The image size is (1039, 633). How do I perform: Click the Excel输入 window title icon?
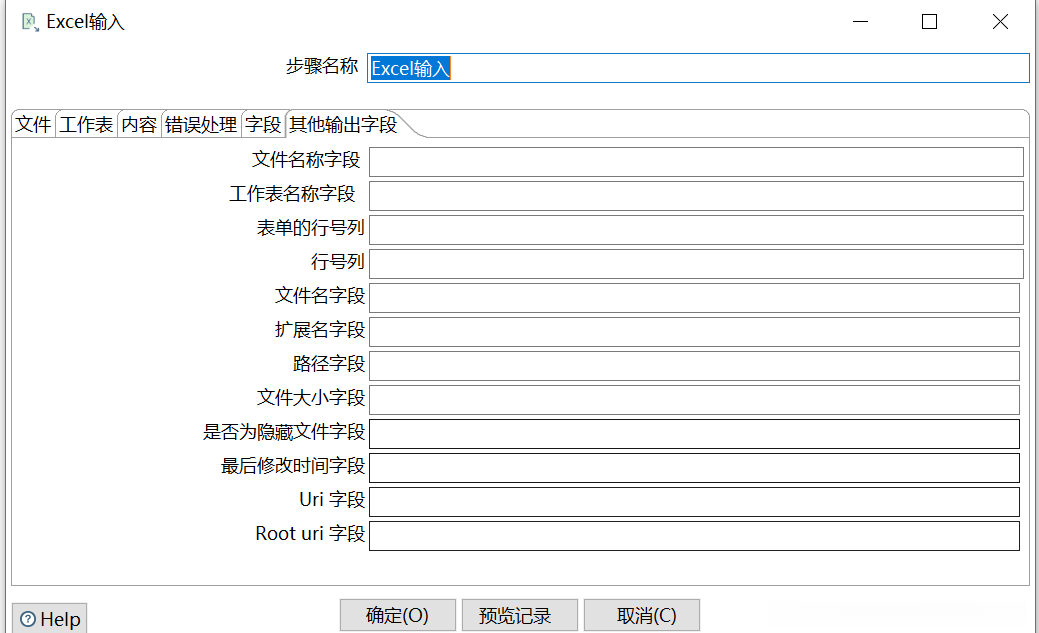(30, 21)
